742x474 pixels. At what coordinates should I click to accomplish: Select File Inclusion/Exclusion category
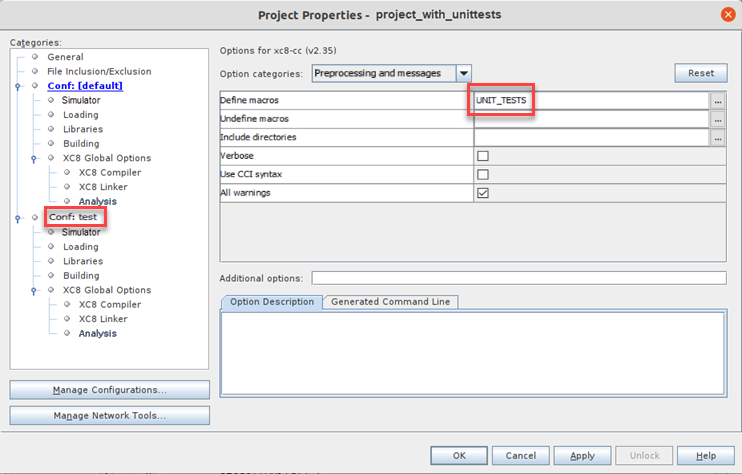99,72
